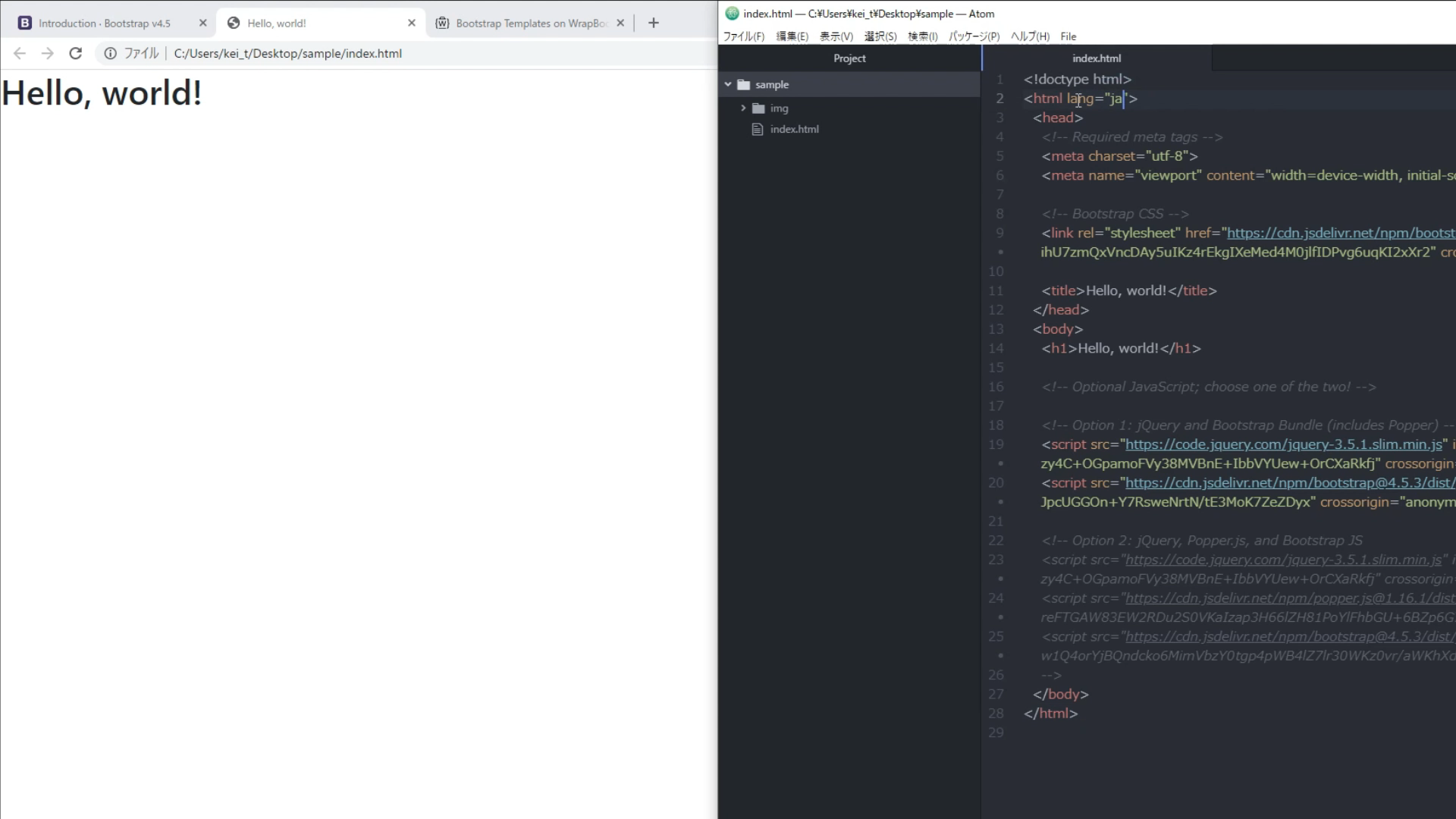Select the Project panel tab in Atom
The width and height of the screenshot is (1456, 819).
pos(849,58)
